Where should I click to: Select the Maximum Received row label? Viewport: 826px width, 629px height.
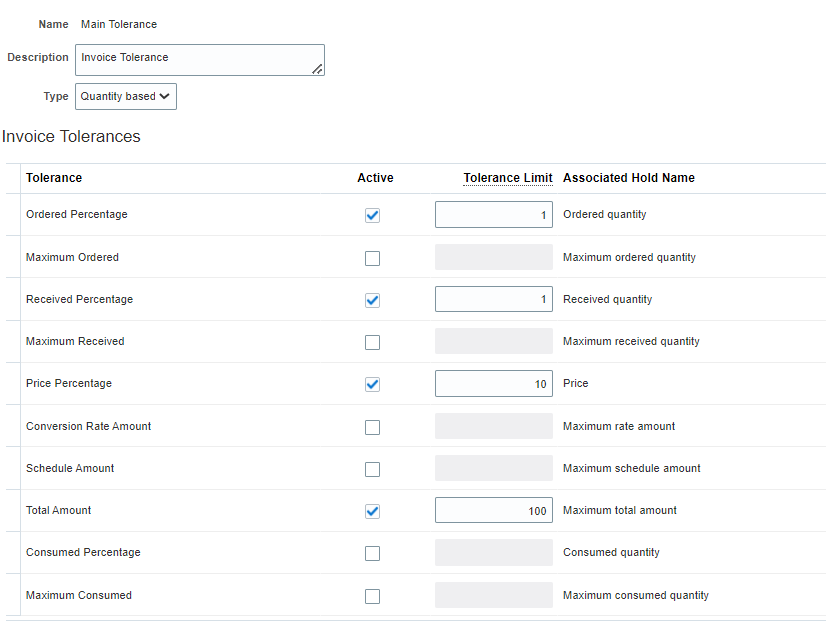[75, 341]
